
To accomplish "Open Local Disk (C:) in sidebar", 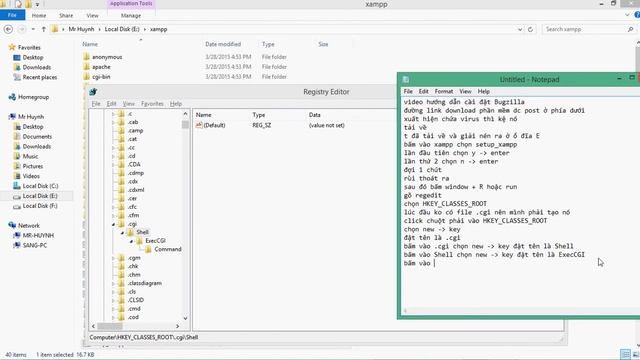I will coord(40,186).
